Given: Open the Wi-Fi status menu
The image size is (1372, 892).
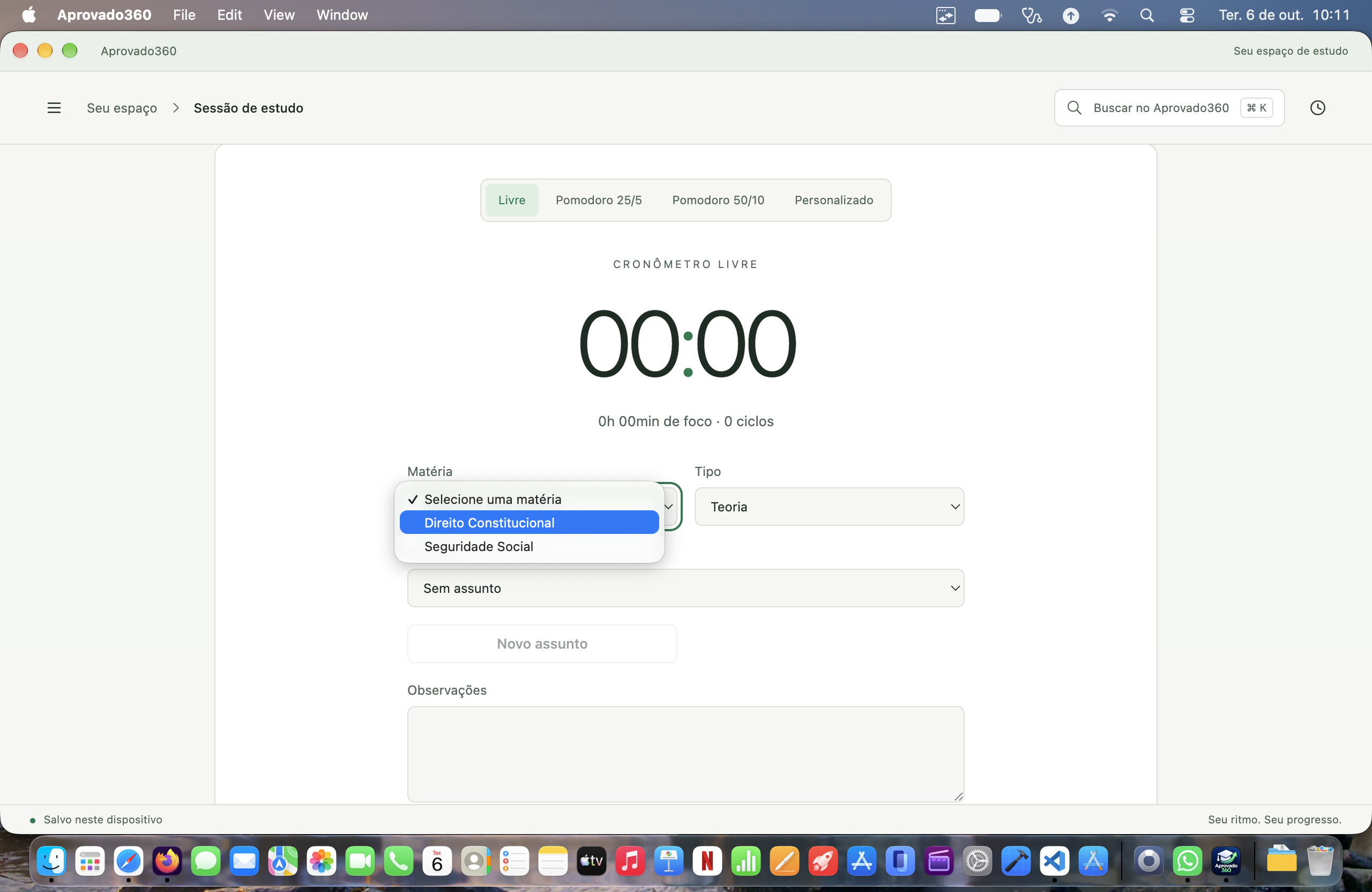Looking at the screenshot, I should pos(1109,15).
